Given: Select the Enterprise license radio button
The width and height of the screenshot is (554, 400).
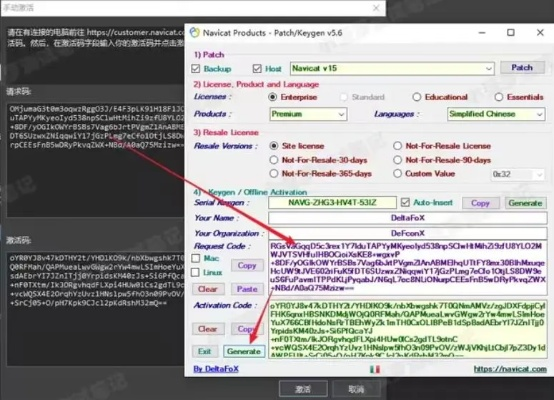Looking at the screenshot, I should (x=272, y=97).
